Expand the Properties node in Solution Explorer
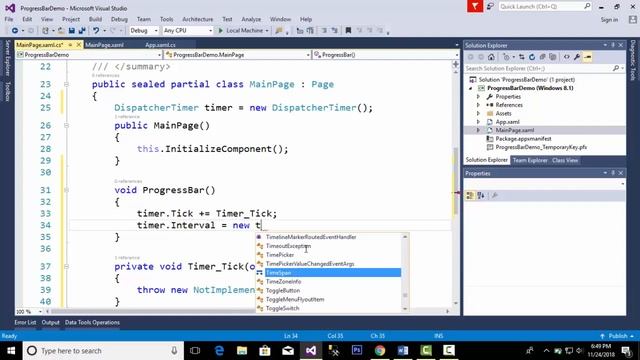 pyautogui.click(x=478, y=97)
